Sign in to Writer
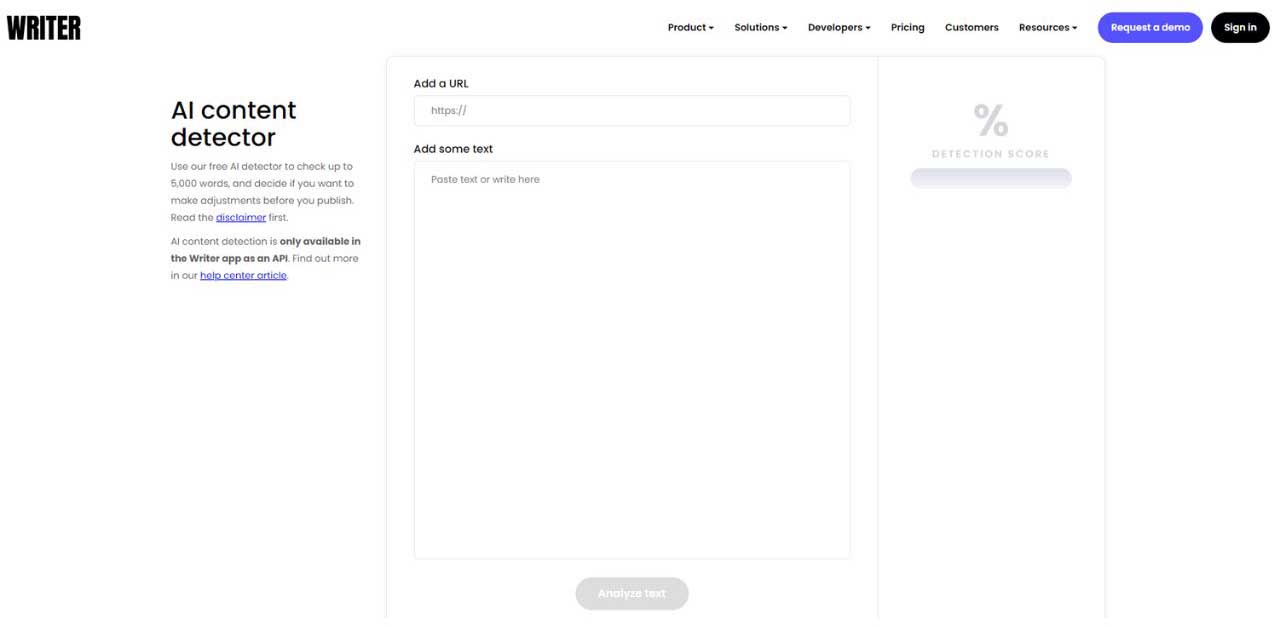The width and height of the screenshot is (1280, 627). click(1240, 27)
